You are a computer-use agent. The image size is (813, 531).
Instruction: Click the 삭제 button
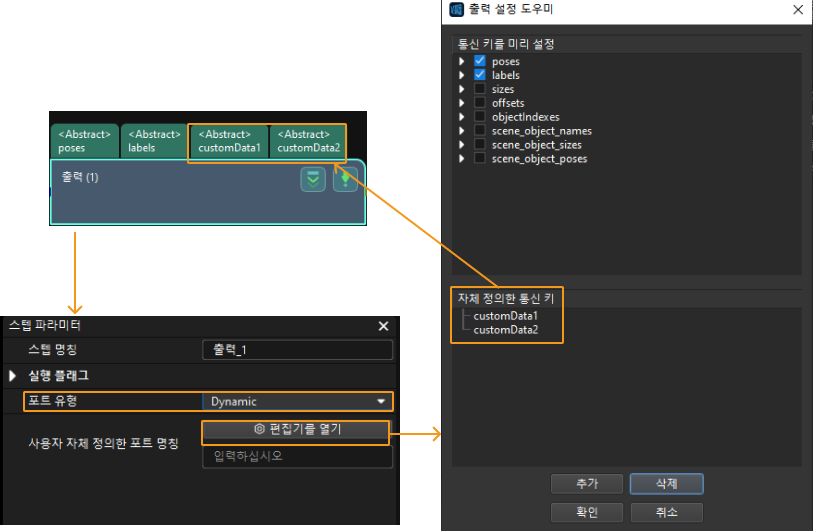667,484
